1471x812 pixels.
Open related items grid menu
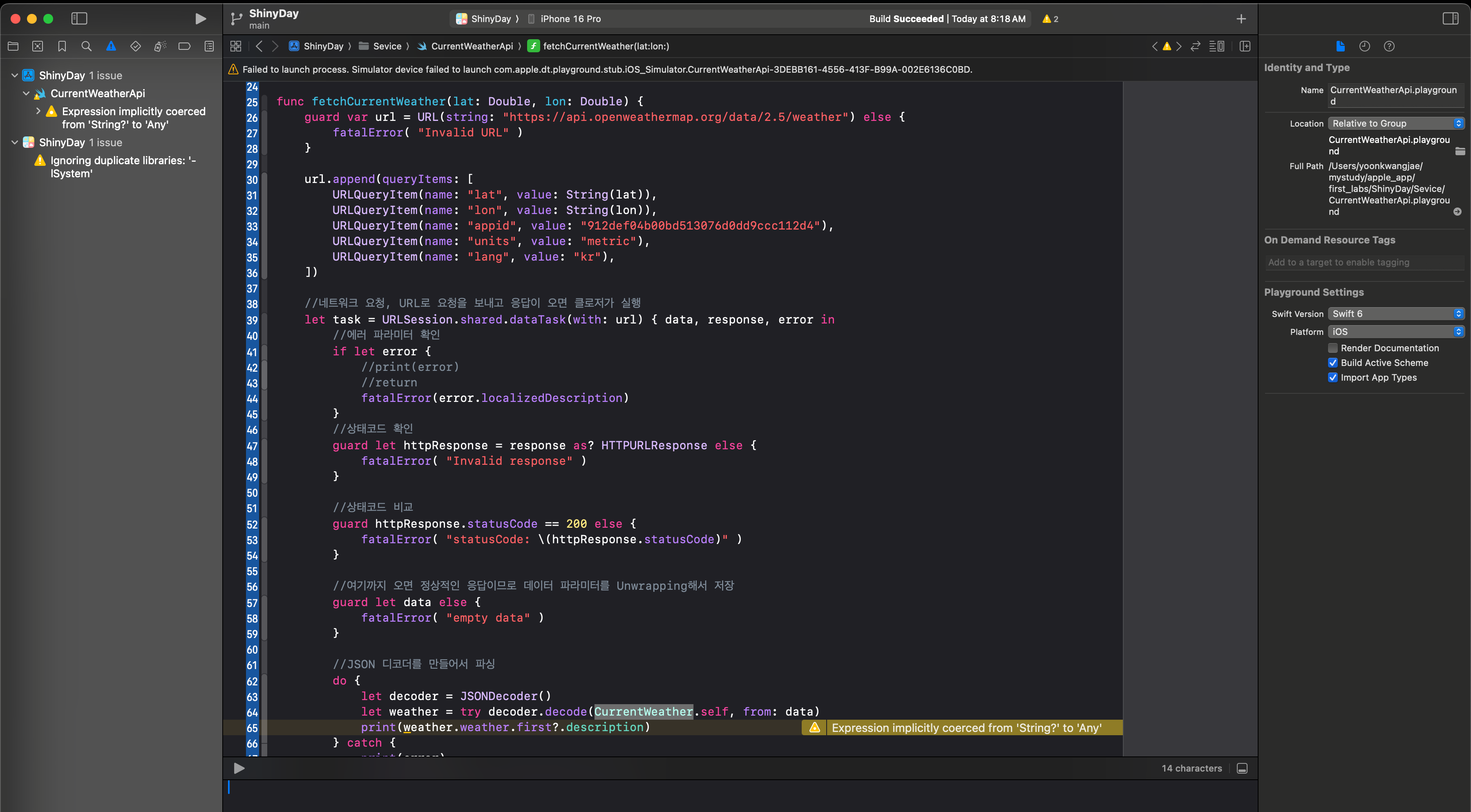(x=236, y=46)
